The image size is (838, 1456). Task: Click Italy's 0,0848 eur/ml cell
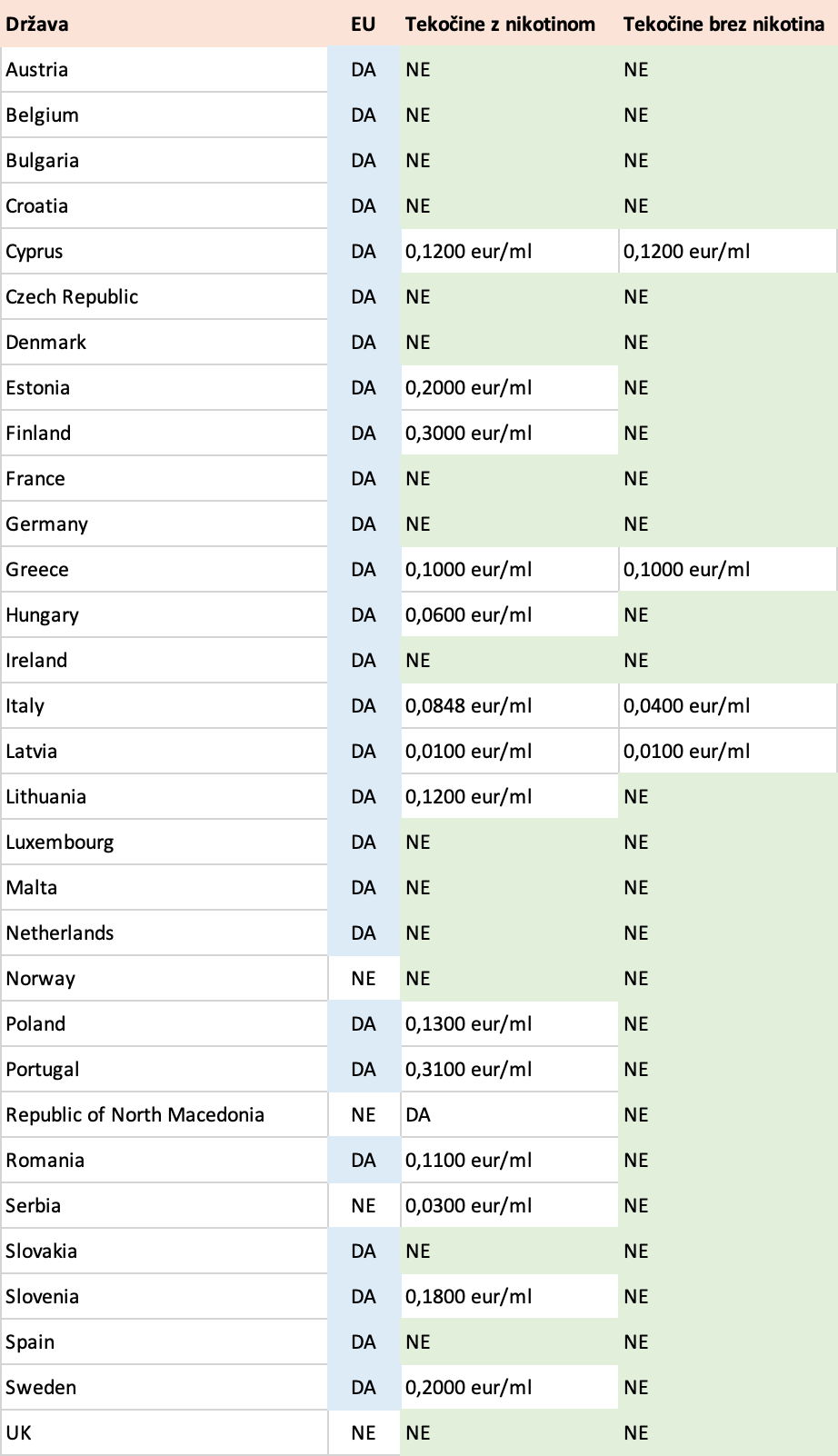509,705
